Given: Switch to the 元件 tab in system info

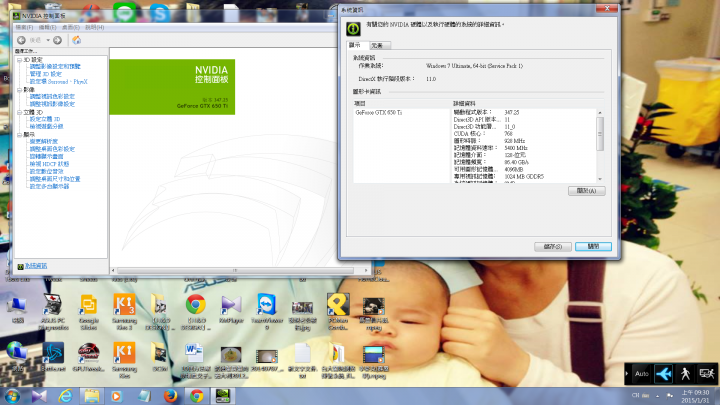Looking at the screenshot, I should tap(379, 45).
